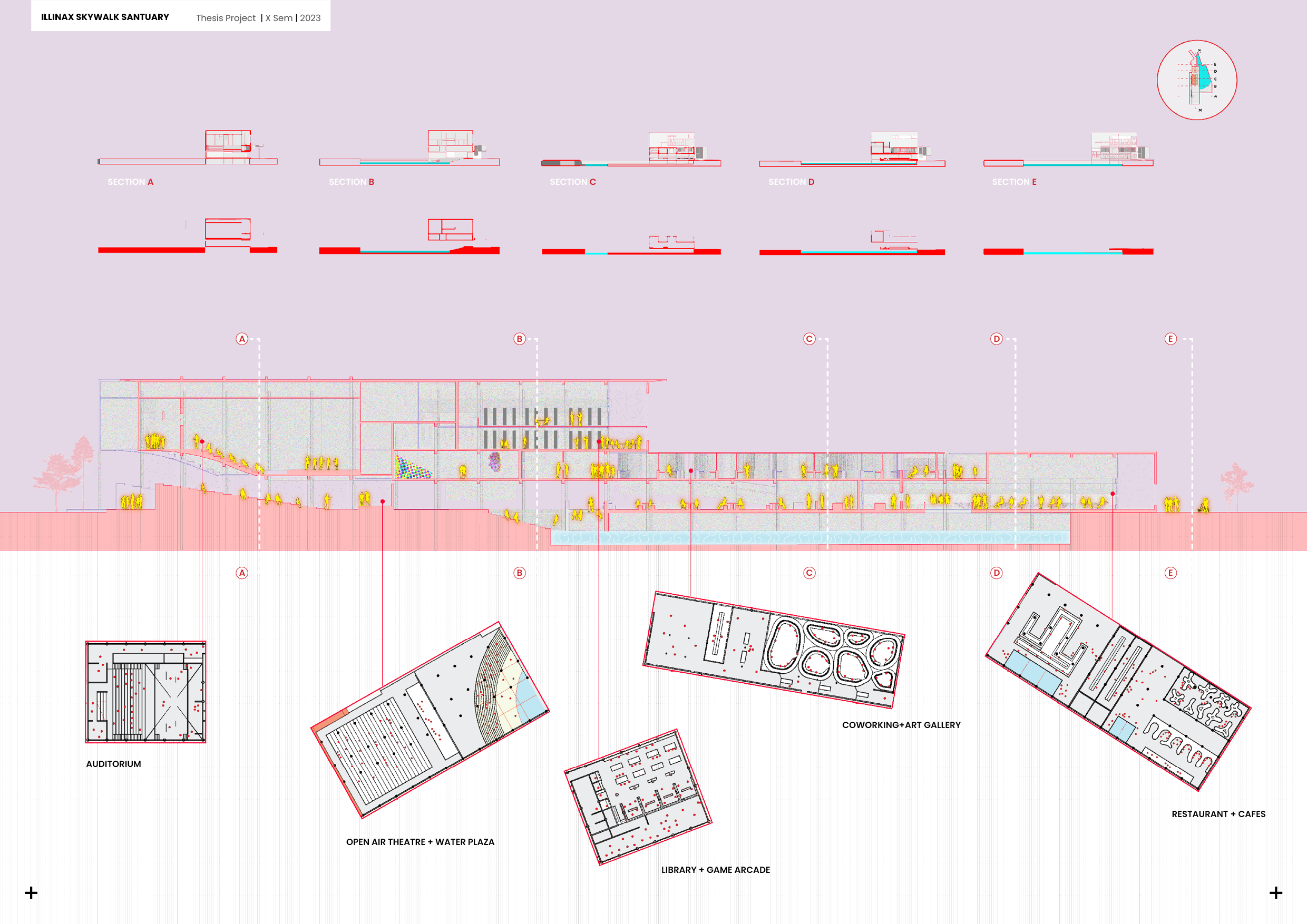Open the Restaurant + Cafes floor plan
The height and width of the screenshot is (924, 1307).
1117,682
